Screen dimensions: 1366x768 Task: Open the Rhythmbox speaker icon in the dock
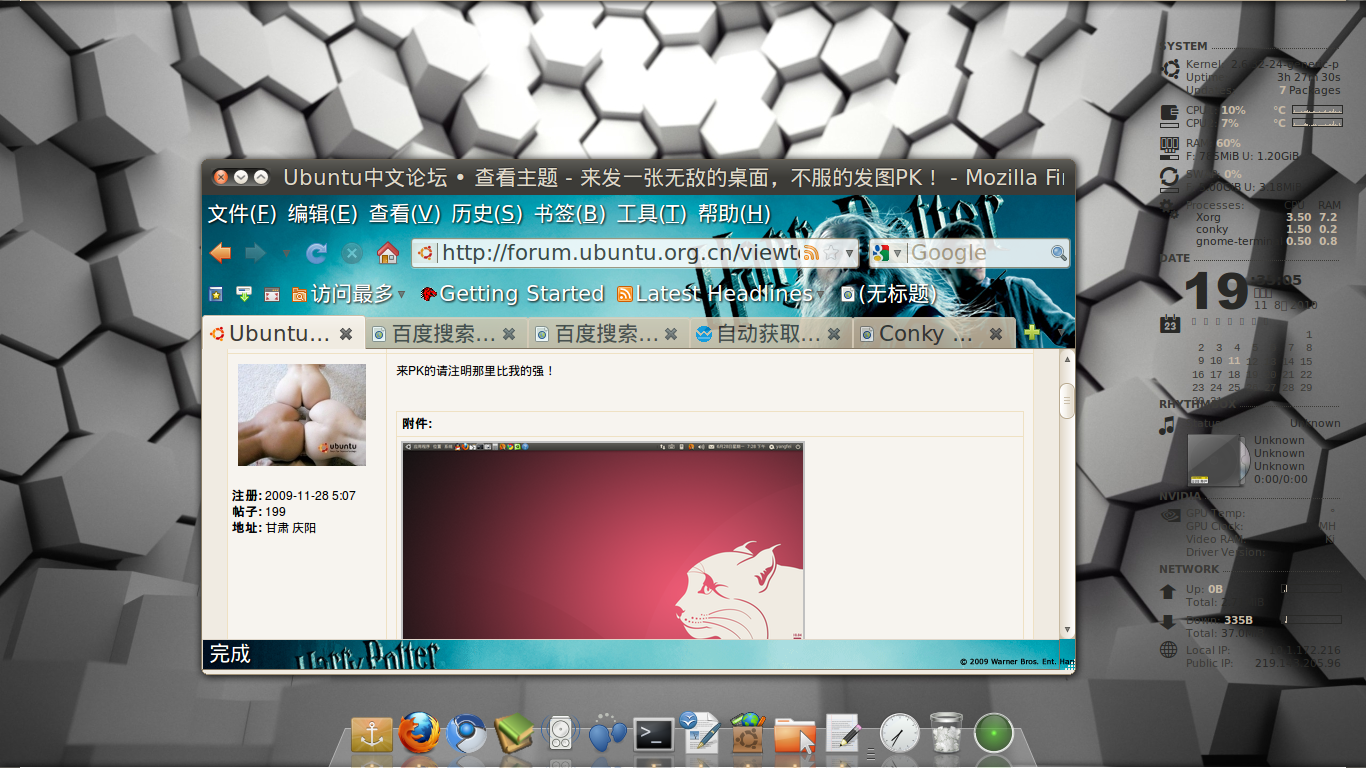[560, 734]
